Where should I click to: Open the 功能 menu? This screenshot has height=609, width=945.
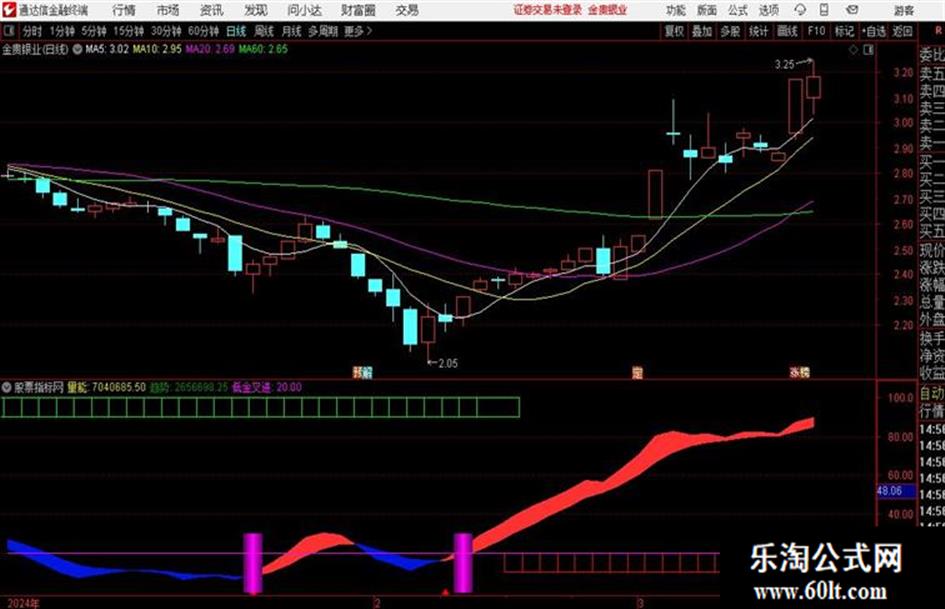click(x=676, y=10)
